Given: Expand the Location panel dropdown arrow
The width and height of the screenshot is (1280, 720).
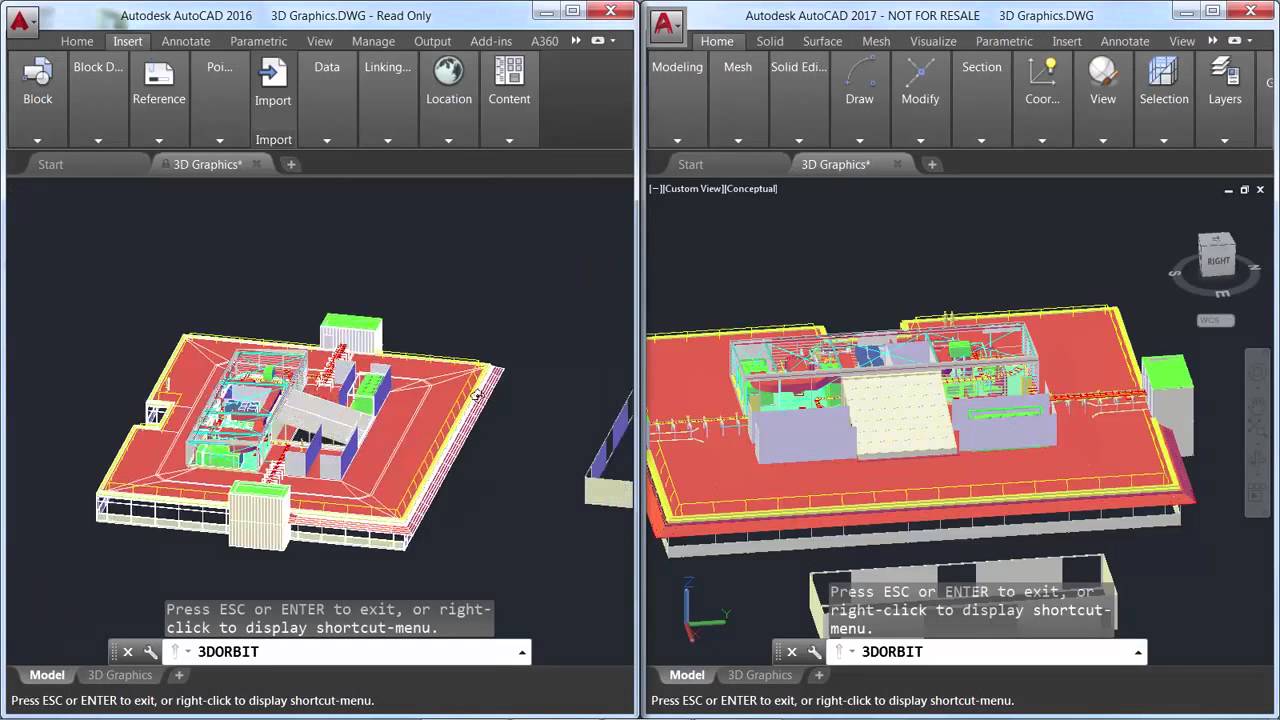Looking at the screenshot, I should click(448, 140).
